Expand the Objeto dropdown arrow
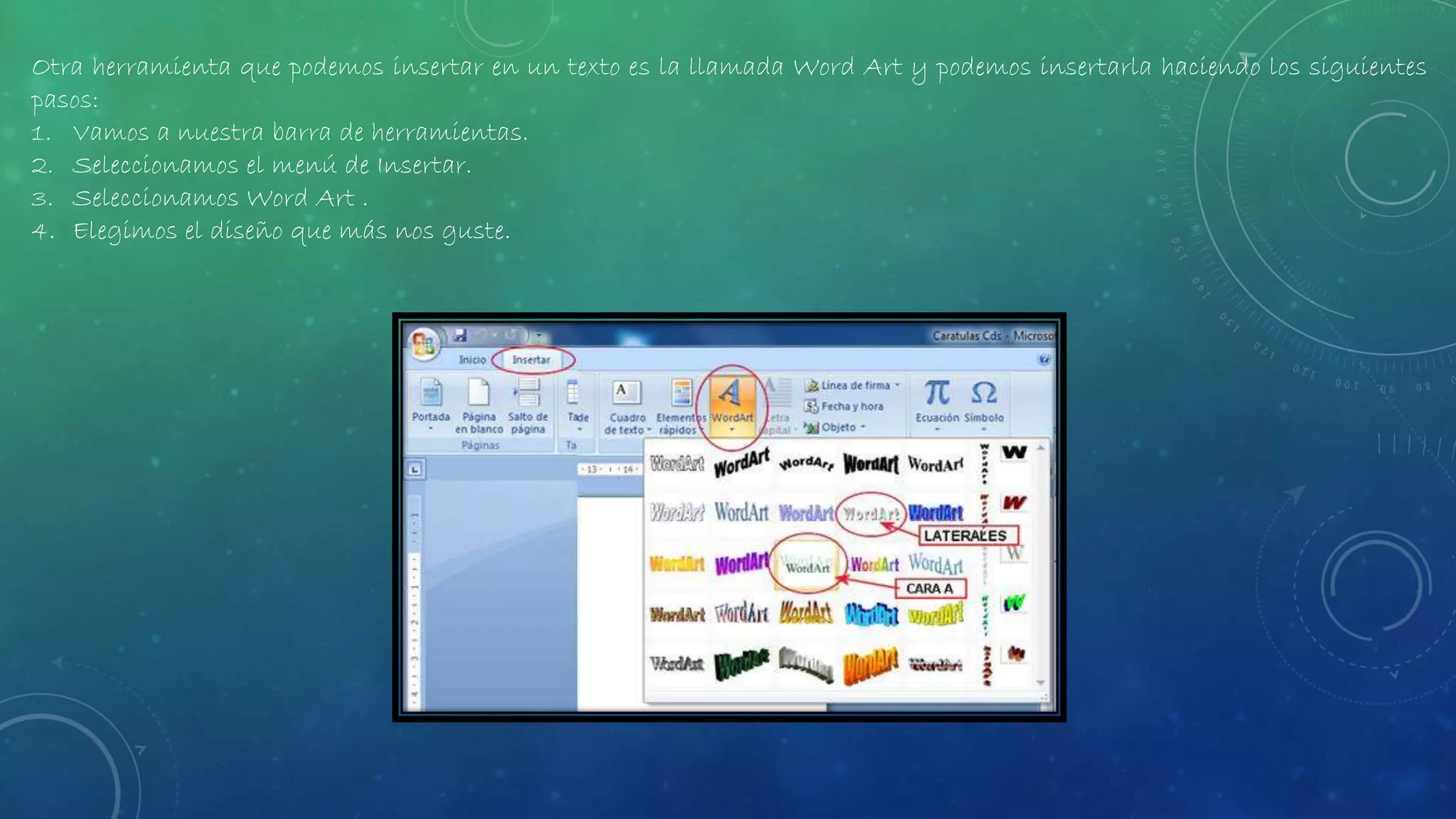 863,427
